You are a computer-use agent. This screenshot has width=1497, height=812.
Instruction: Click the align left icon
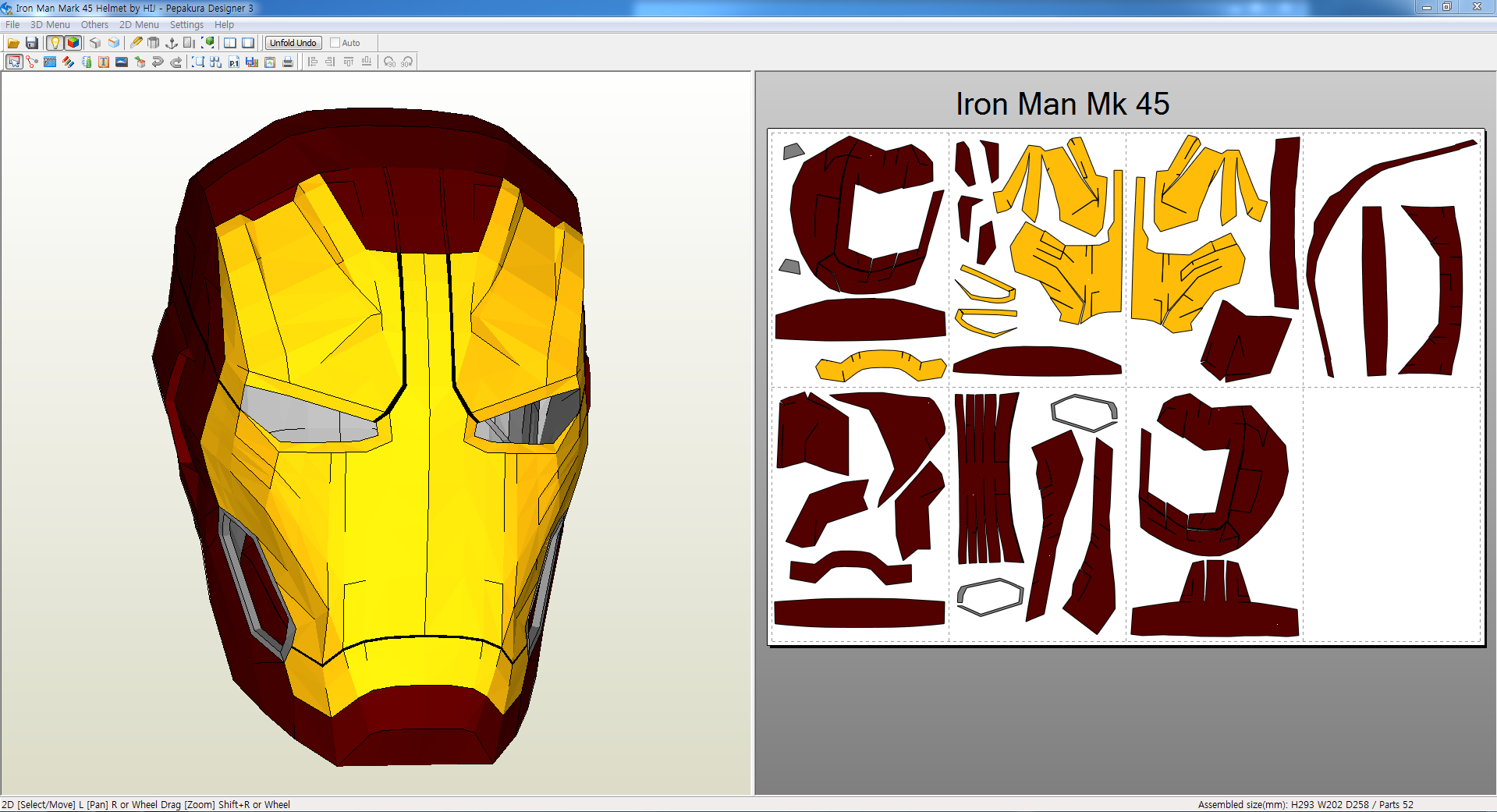click(x=313, y=62)
